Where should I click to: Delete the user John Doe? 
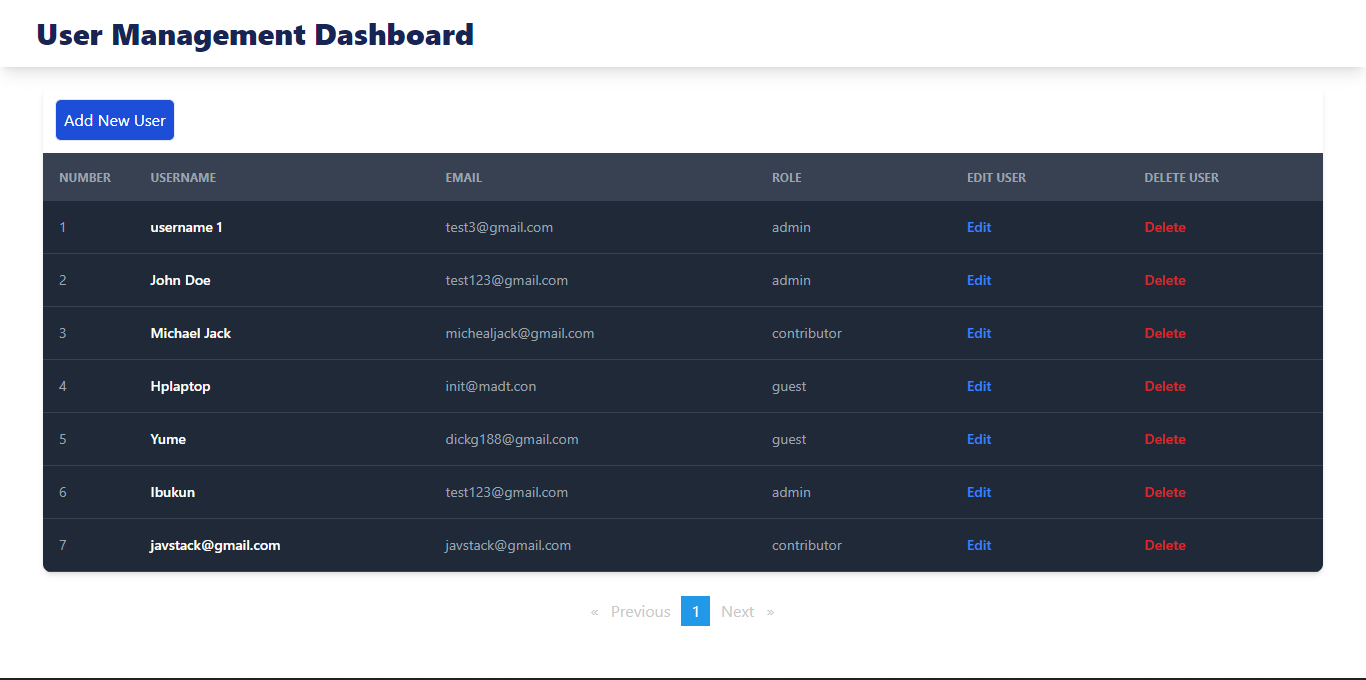tap(1164, 280)
